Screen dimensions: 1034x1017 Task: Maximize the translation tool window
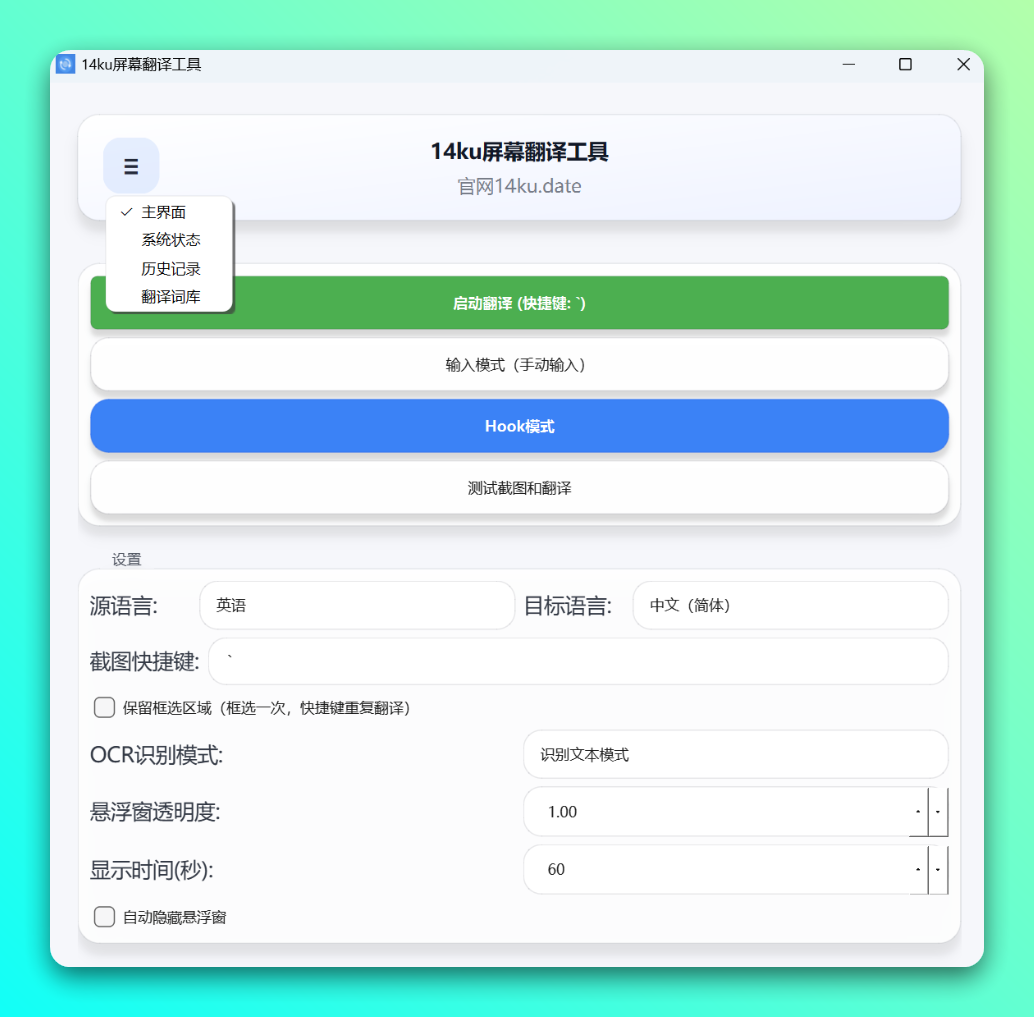905,64
